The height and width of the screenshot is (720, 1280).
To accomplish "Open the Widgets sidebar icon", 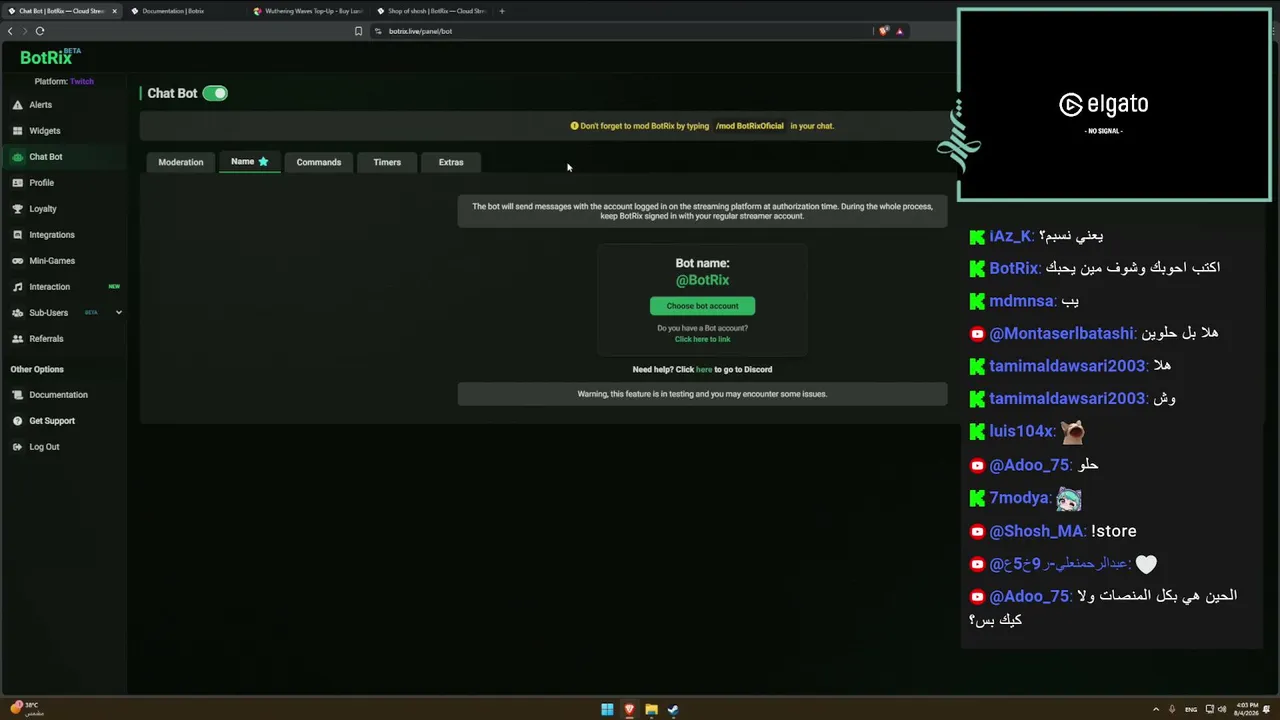I will [x=18, y=131].
